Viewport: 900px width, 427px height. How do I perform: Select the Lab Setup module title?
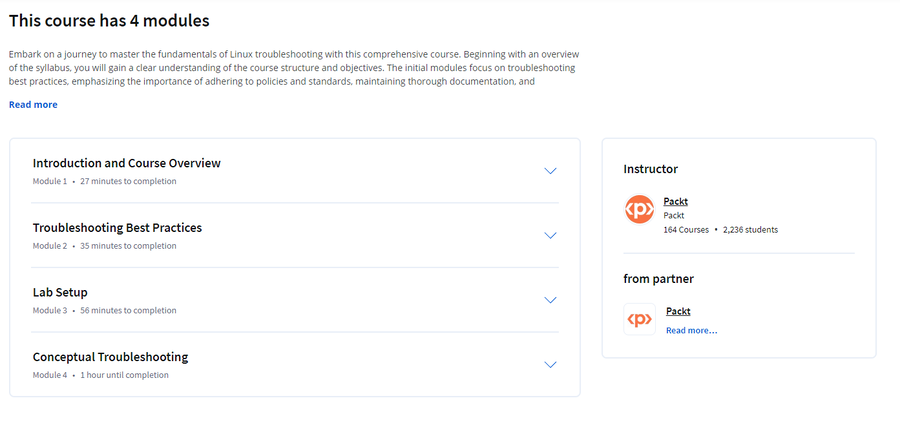[x=60, y=293]
